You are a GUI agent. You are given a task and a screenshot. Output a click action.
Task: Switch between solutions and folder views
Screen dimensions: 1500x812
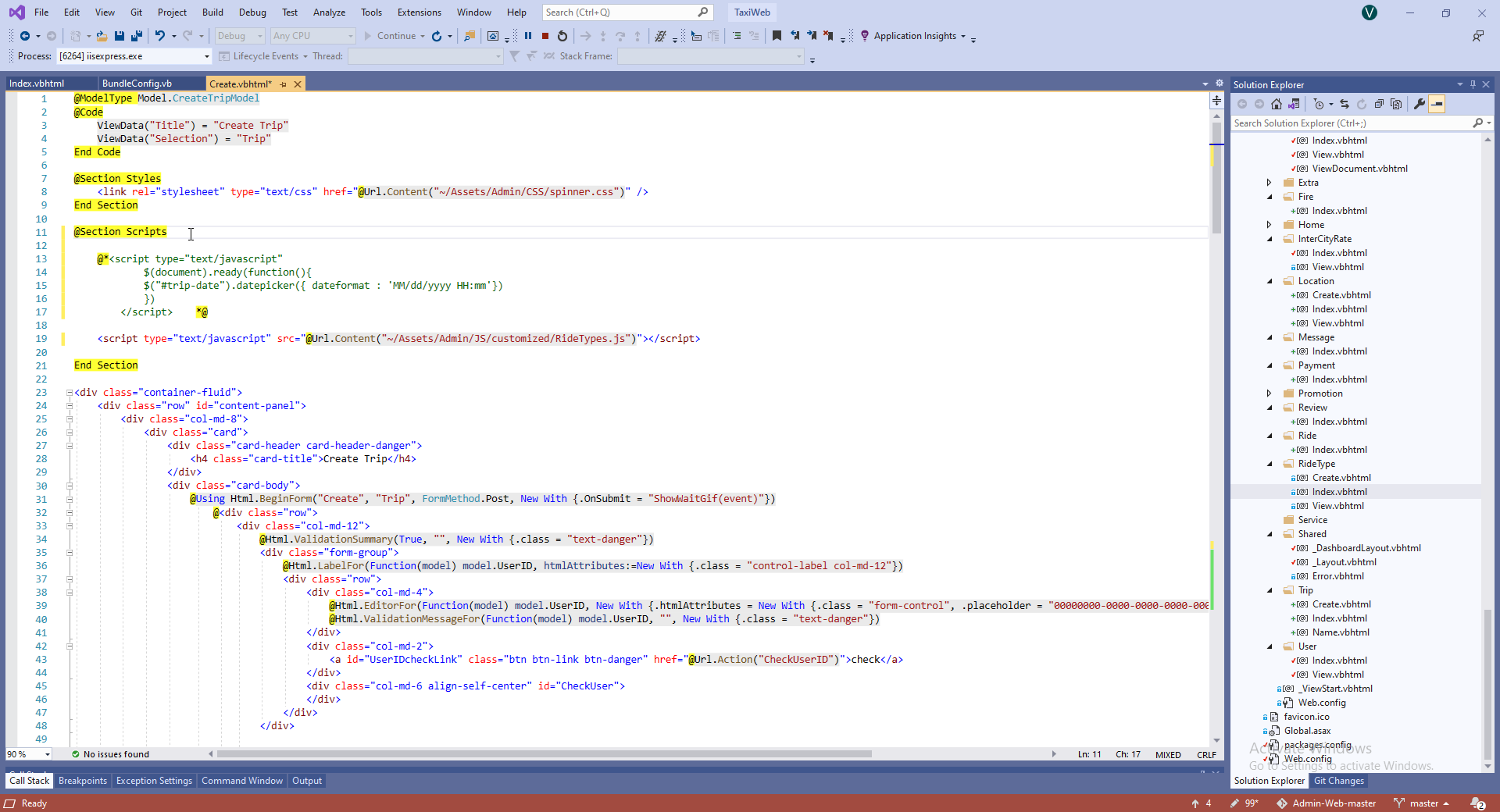click(x=1294, y=104)
